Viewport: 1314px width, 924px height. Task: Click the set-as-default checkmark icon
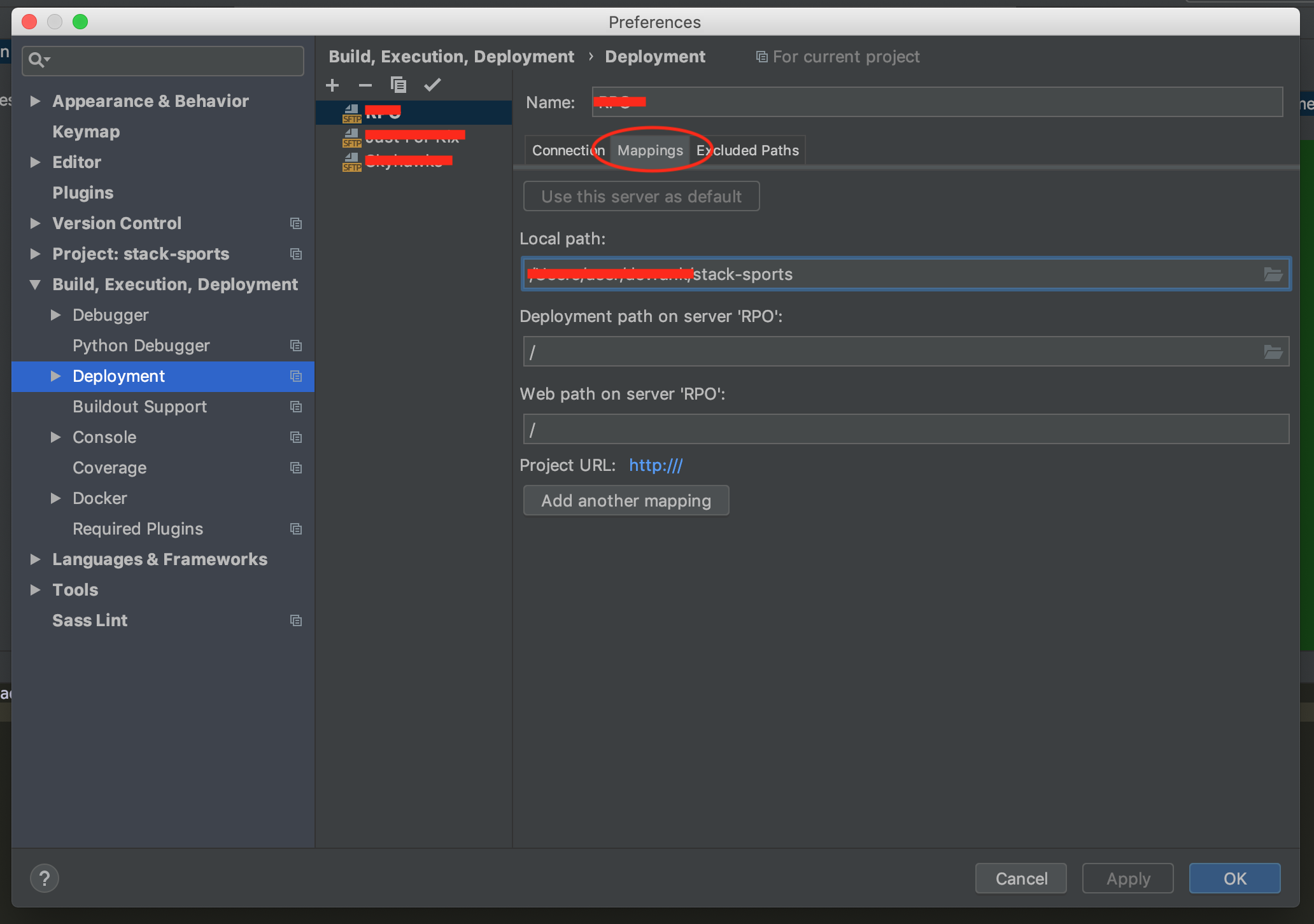(432, 85)
